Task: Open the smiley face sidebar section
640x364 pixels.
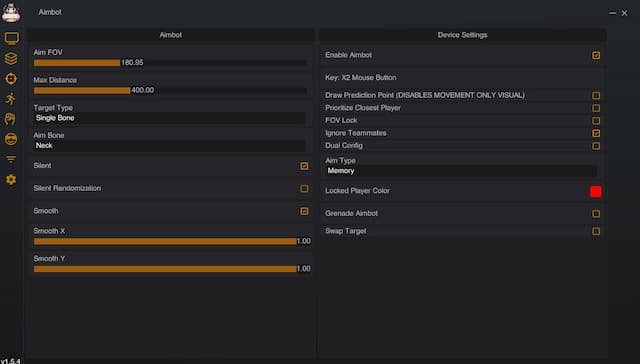Action: pos(11,139)
